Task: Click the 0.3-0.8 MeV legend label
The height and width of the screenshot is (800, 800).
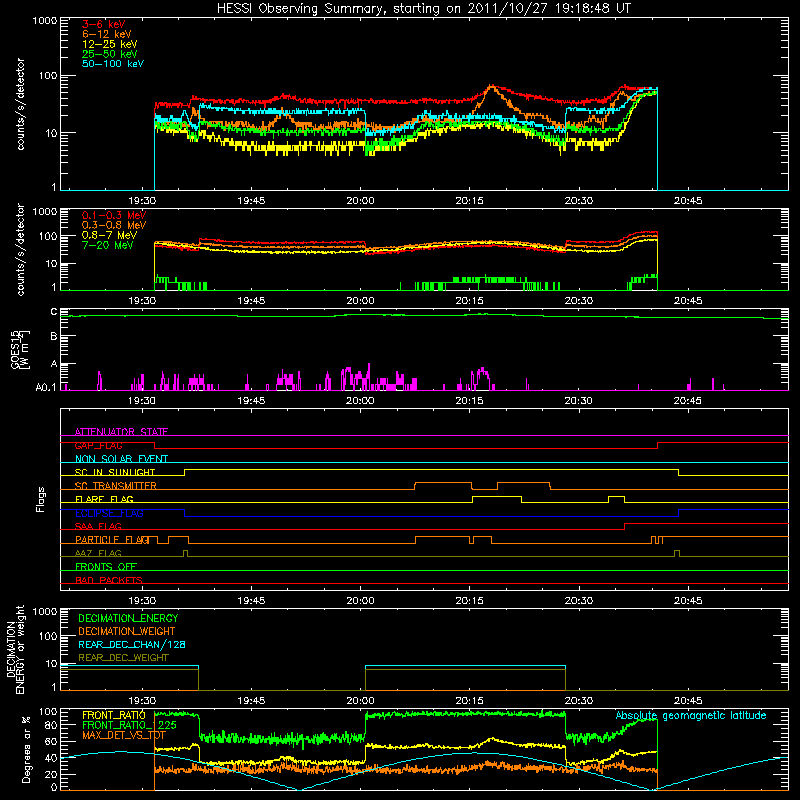Action: [114, 226]
